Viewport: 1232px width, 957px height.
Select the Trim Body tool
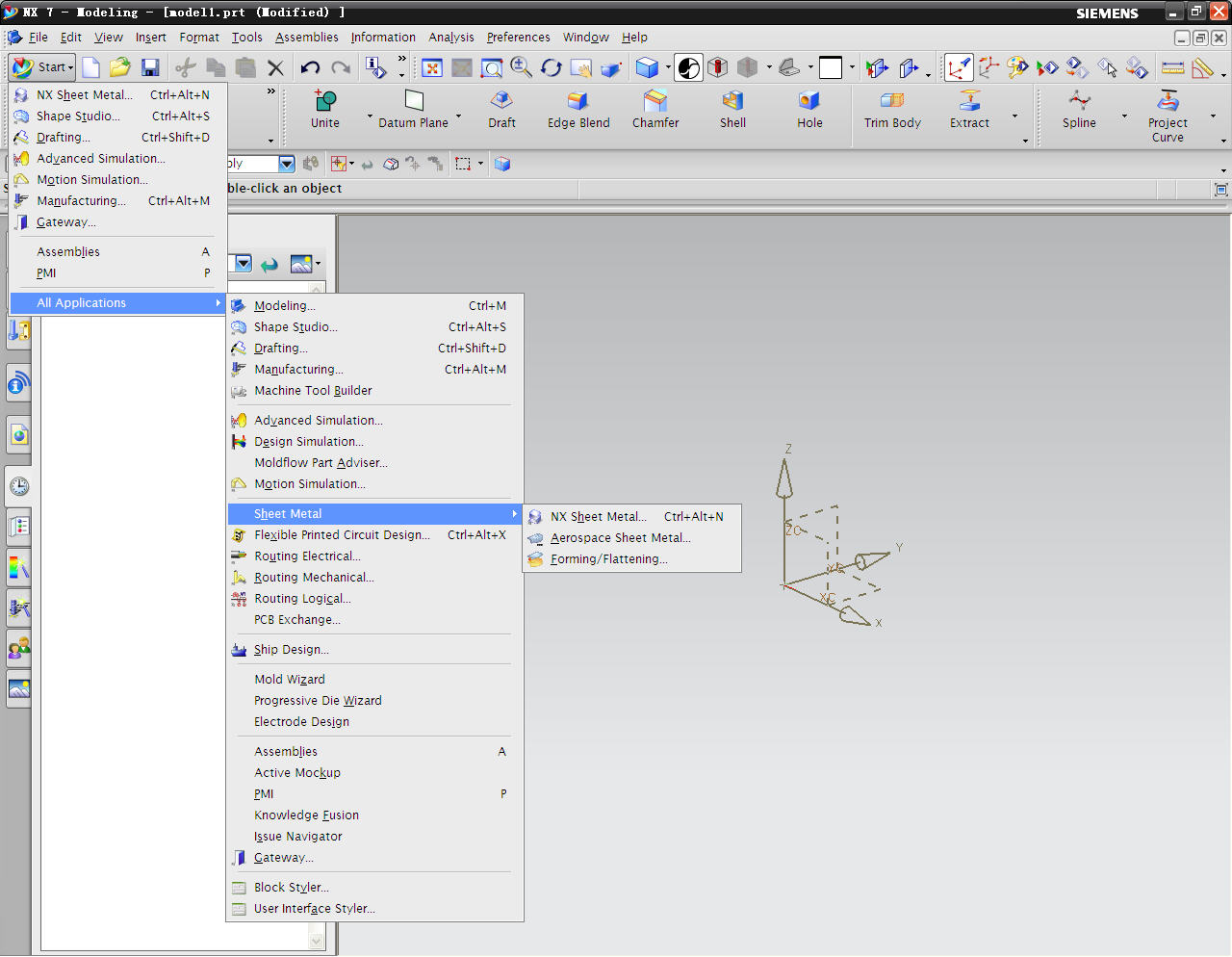point(892,109)
